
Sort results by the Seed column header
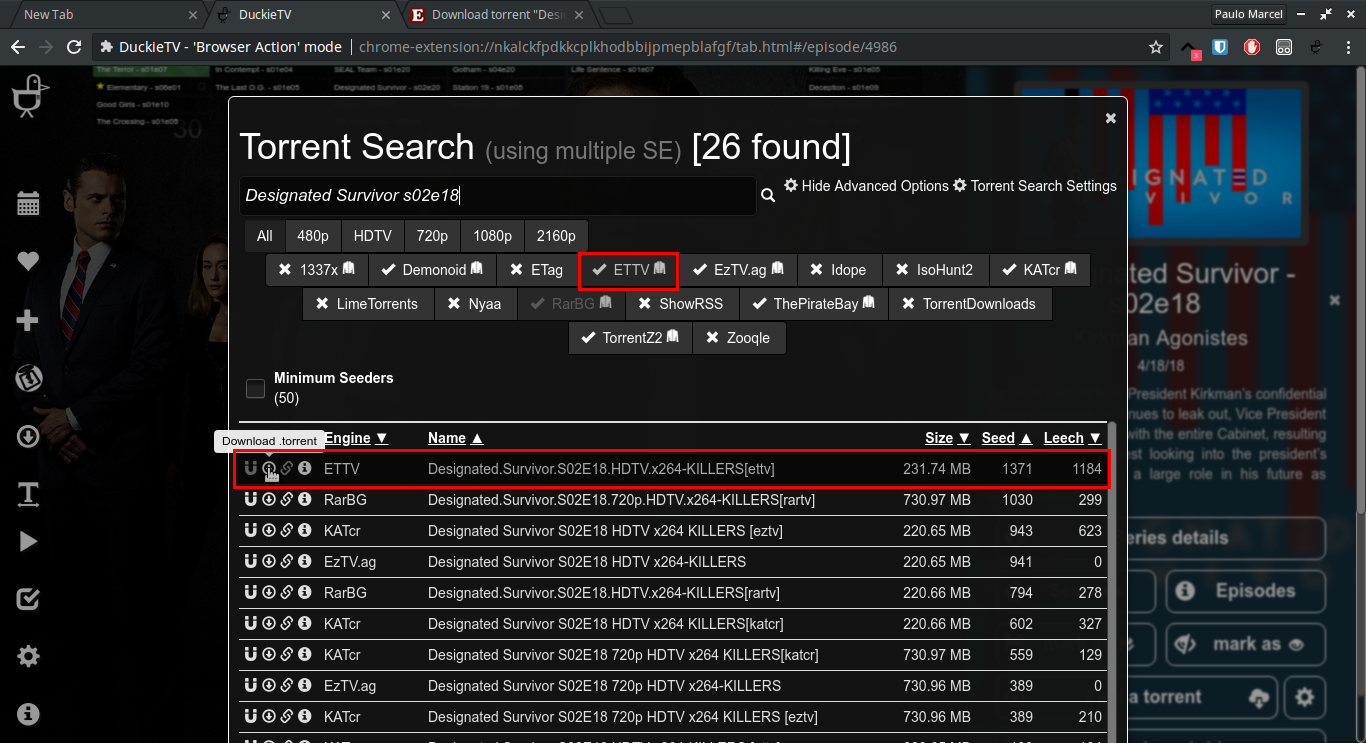click(1007, 438)
